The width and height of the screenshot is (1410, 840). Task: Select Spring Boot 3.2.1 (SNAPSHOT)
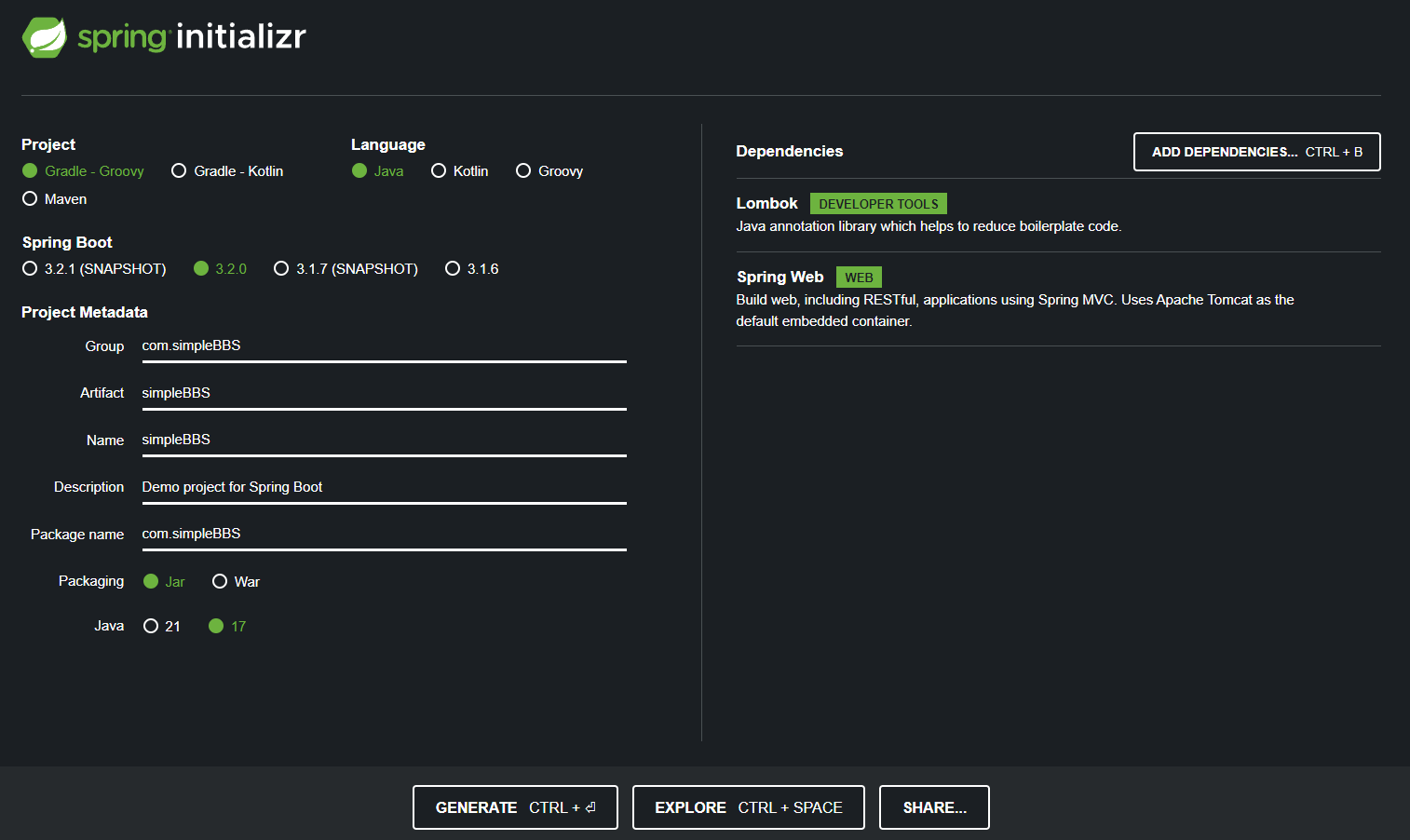[x=94, y=269]
